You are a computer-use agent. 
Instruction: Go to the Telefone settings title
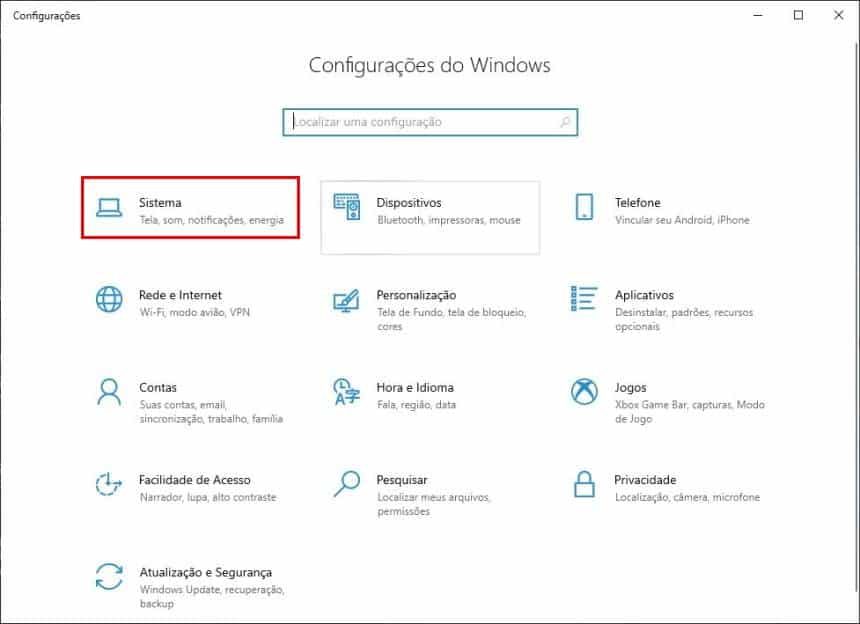tap(637, 202)
